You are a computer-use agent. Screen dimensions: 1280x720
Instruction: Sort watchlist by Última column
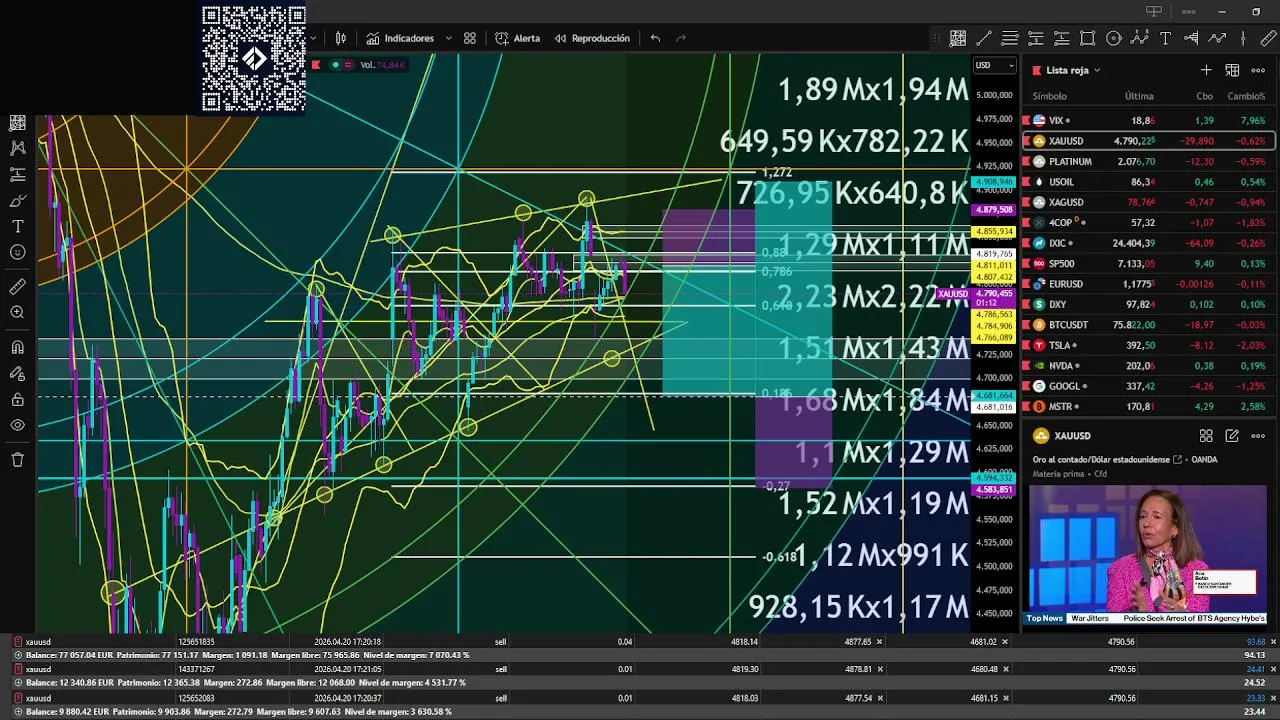(1139, 96)
